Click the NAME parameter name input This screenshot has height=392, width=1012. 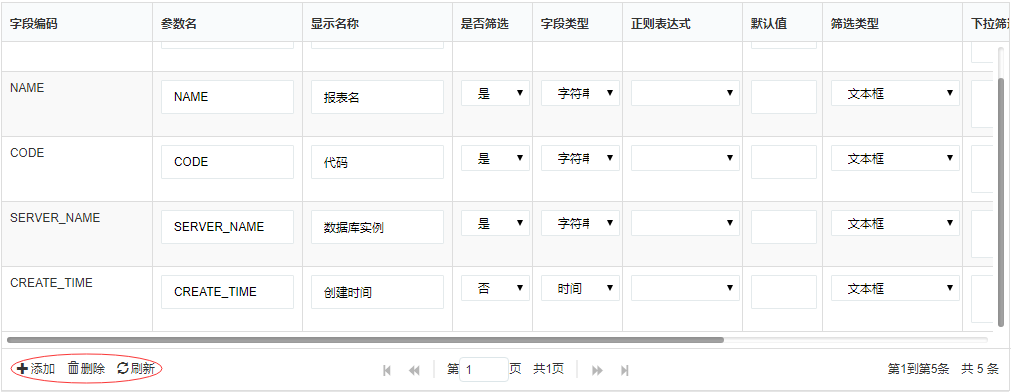(227, 97)
